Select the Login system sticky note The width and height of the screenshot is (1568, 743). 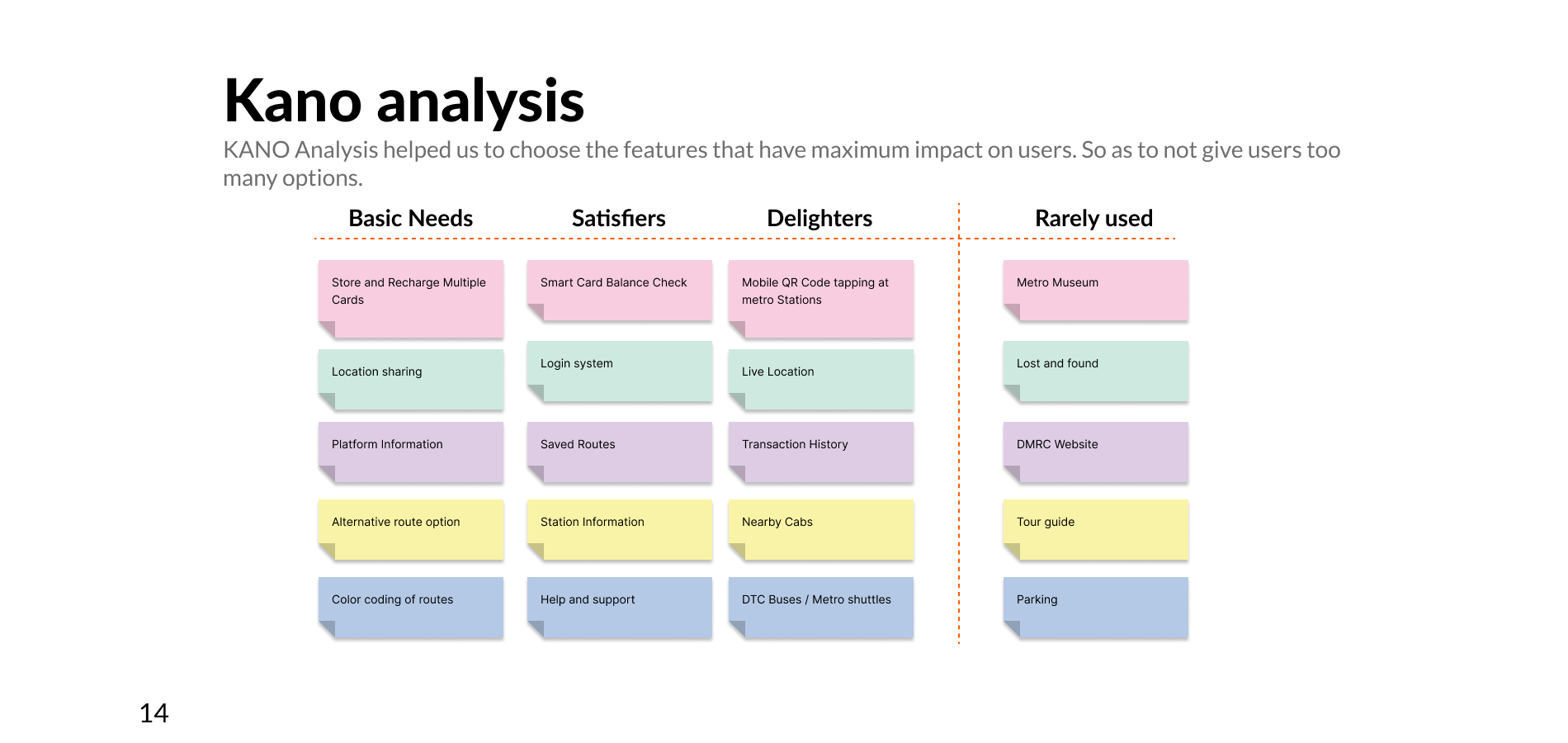point(620,371)
